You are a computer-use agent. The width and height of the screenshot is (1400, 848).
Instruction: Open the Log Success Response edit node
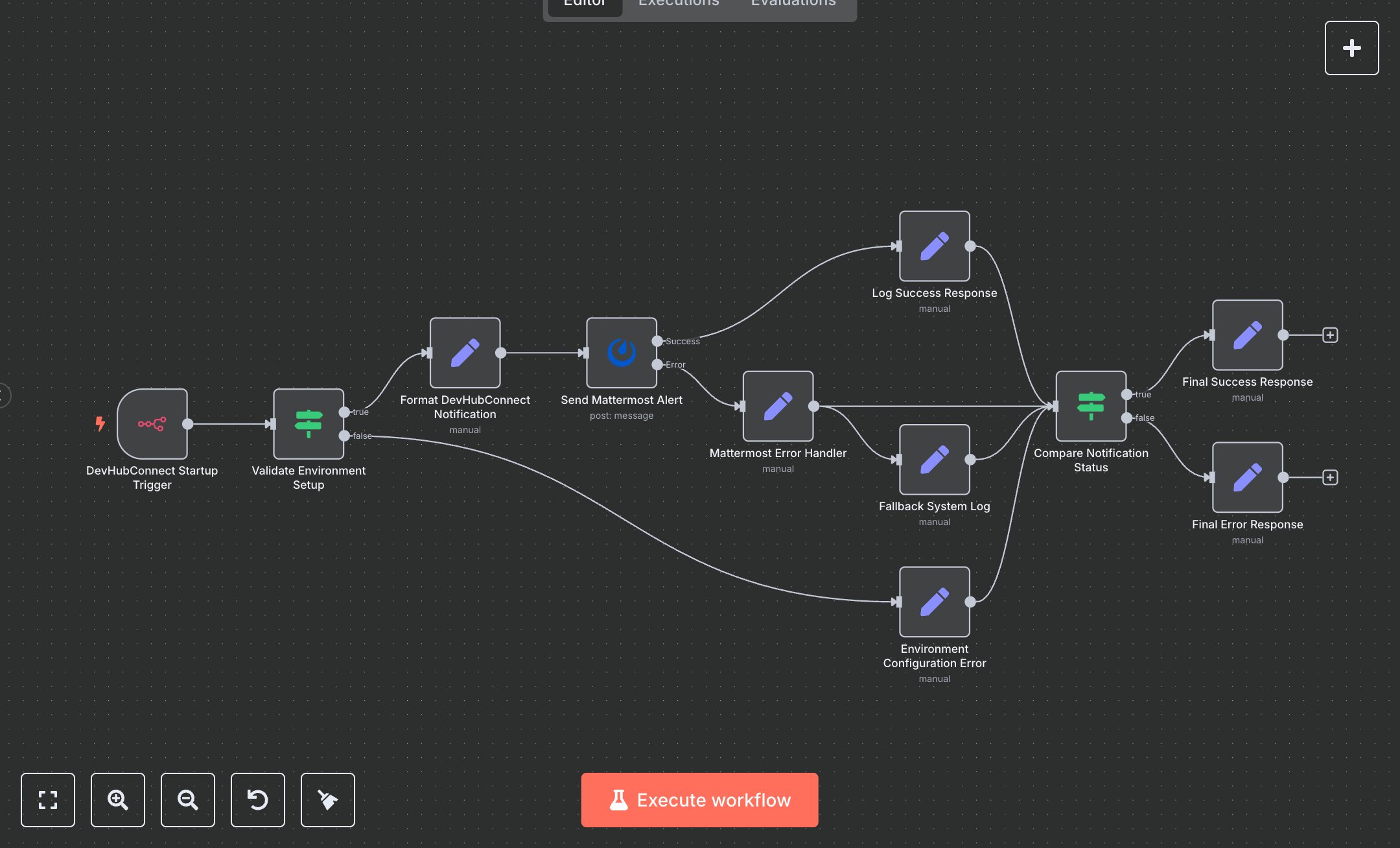[934, 246]
